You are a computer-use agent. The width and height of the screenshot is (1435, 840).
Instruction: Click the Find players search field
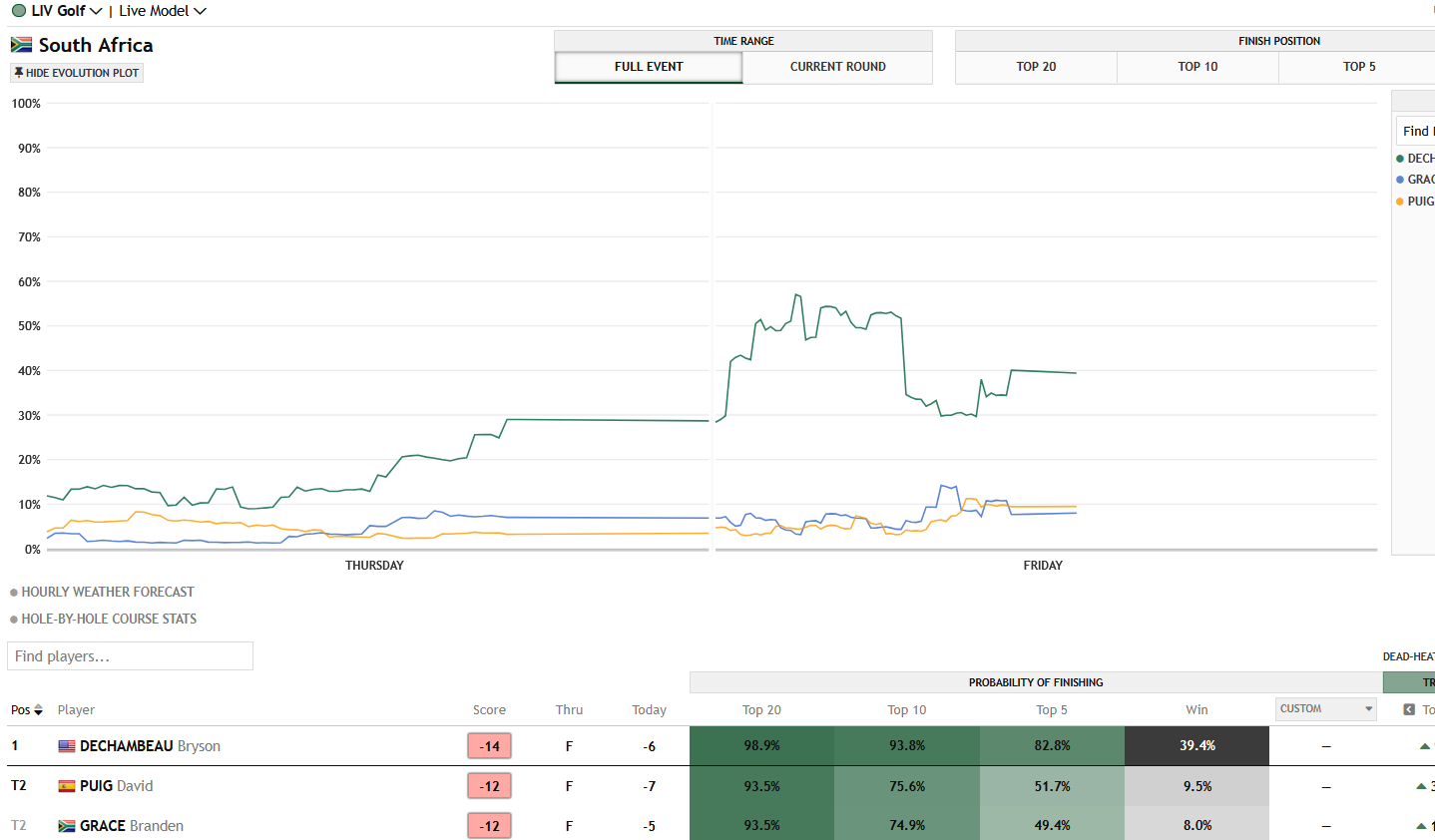click(130, 656)
